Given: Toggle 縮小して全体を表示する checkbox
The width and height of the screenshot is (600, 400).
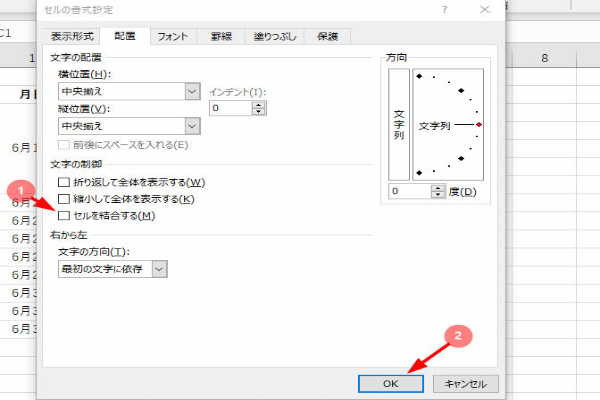Looking at the screenshot, I should coord(65,199).
